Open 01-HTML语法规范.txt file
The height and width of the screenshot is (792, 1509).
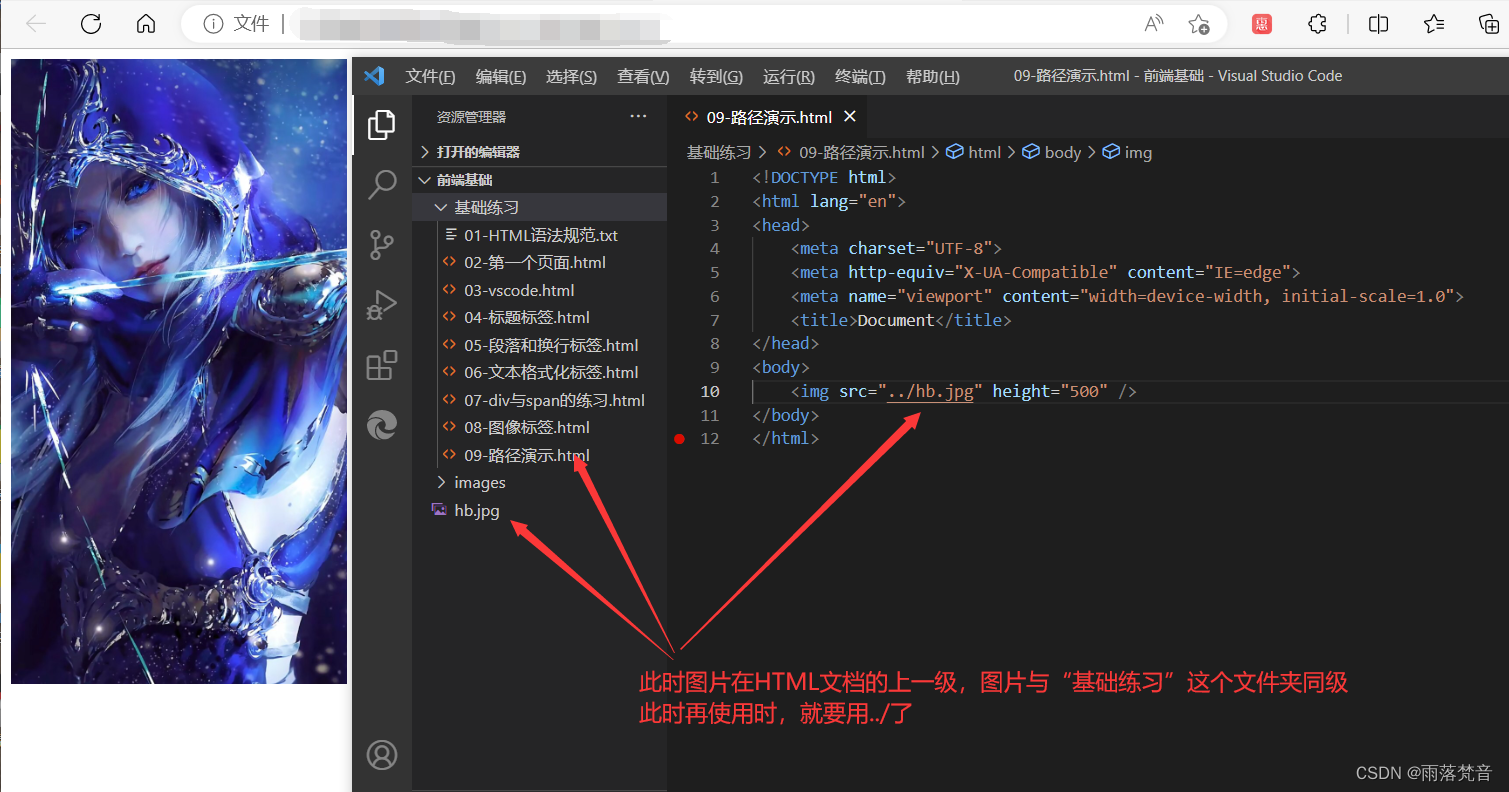[x=540, y=236]
